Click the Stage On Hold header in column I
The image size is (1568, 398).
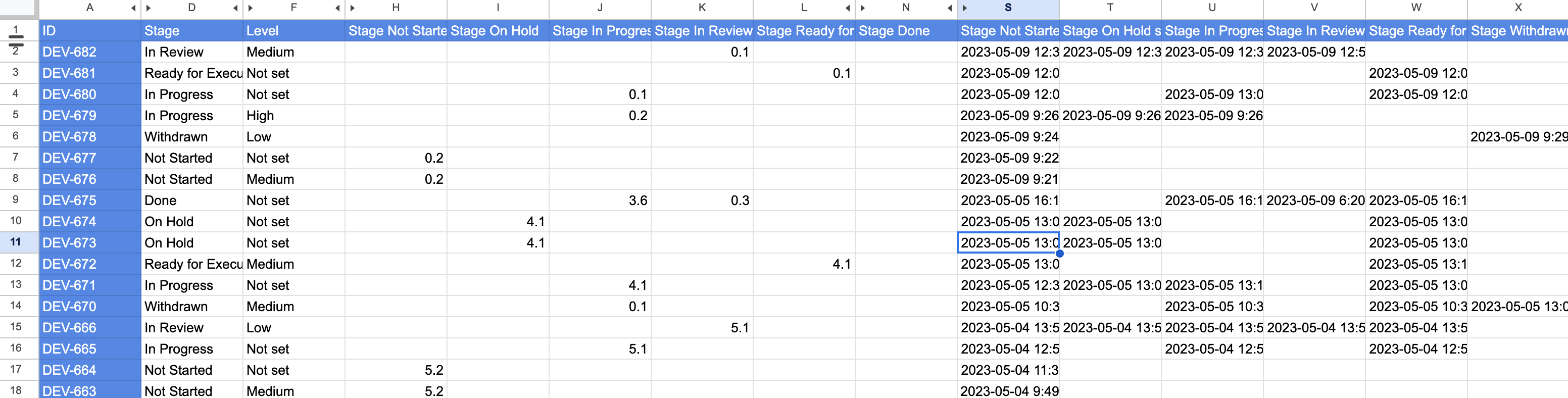coord(498,30)
